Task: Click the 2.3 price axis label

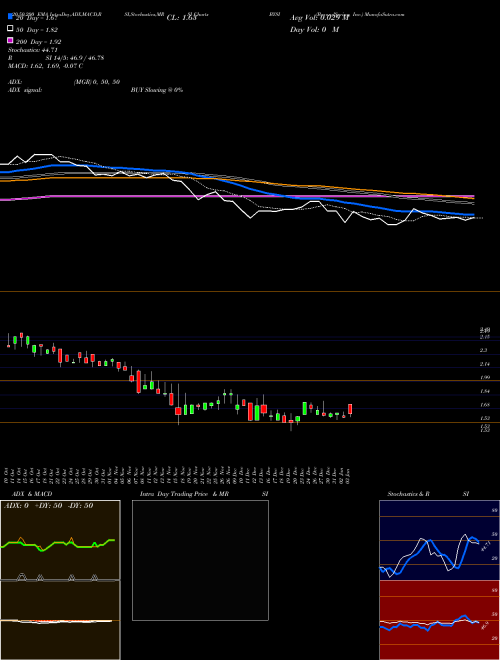Action: click(x=483, y=350)
